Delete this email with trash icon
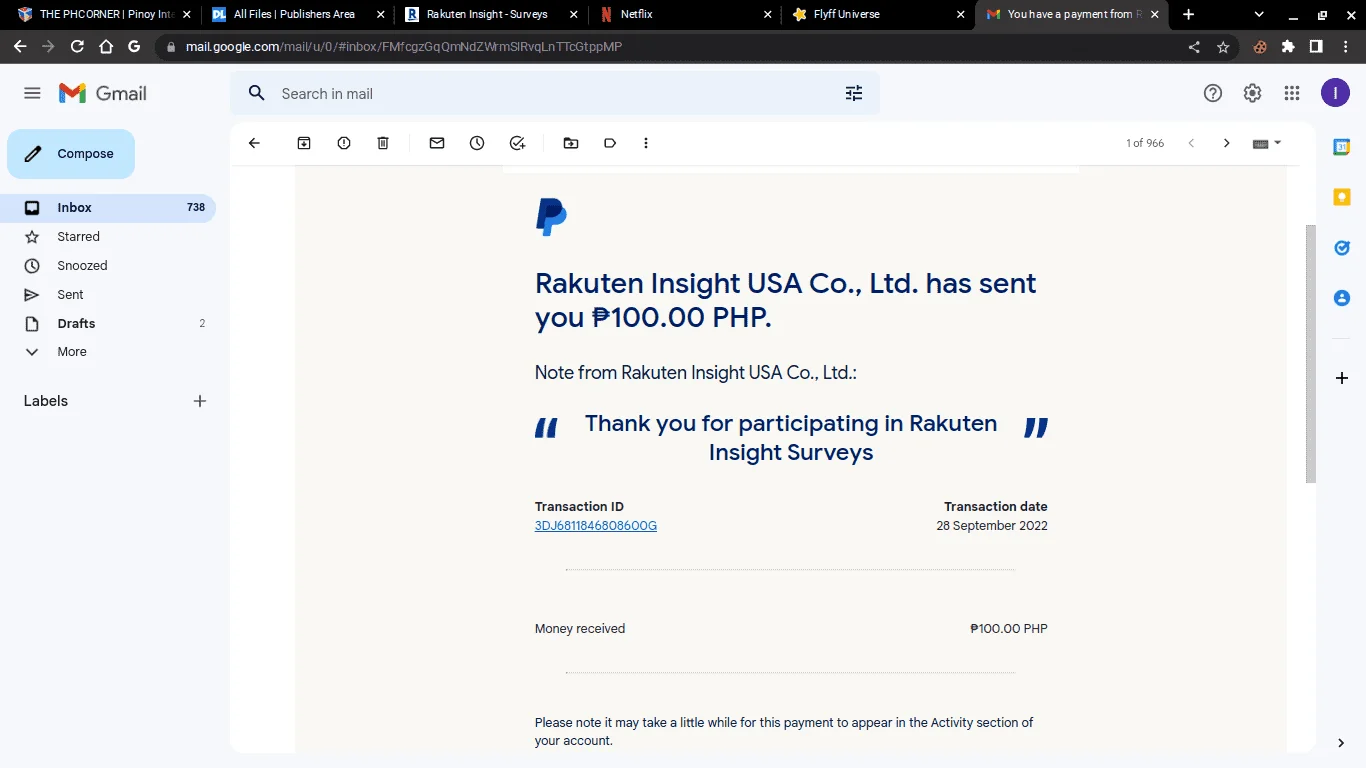1366x768 pixels. (x=383, y=143)
